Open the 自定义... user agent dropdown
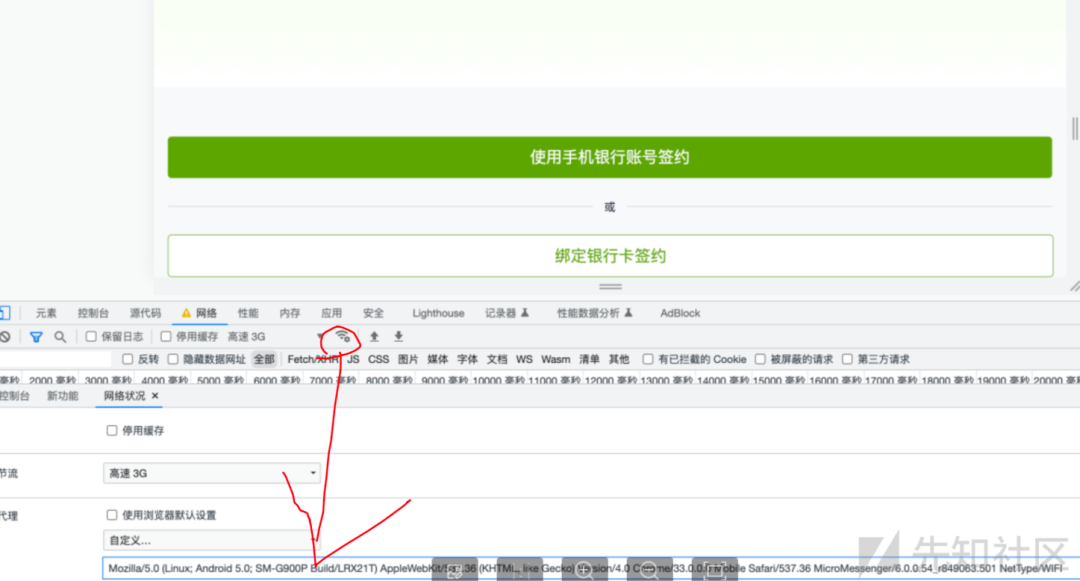This screenshot has width=1080, height=581. click(211, 540)
